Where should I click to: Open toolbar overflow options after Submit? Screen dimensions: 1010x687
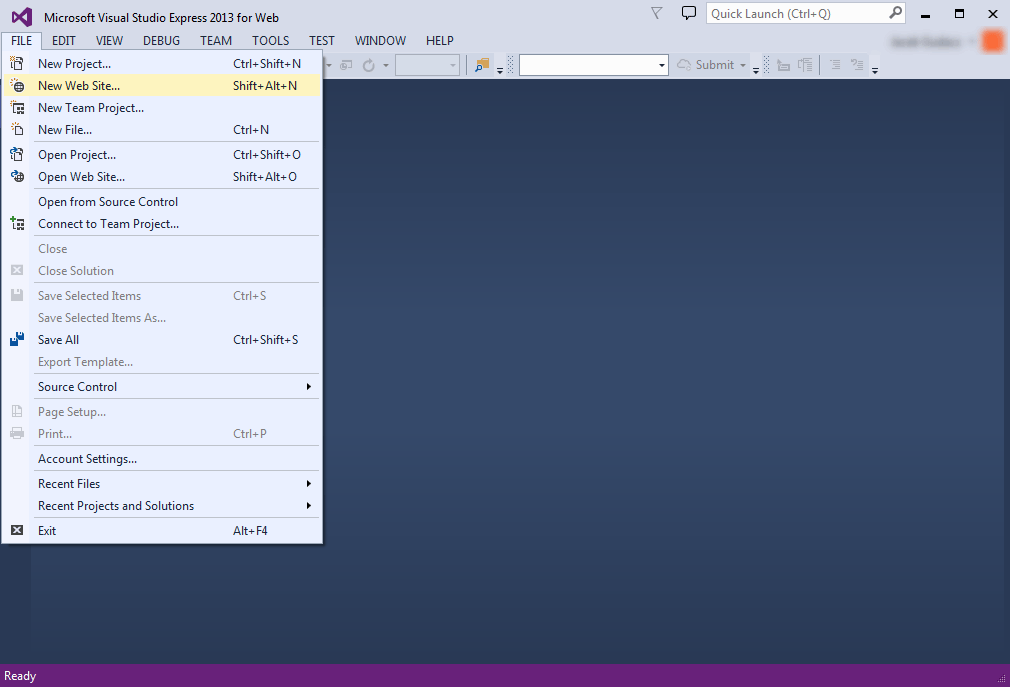pos(756,70)
